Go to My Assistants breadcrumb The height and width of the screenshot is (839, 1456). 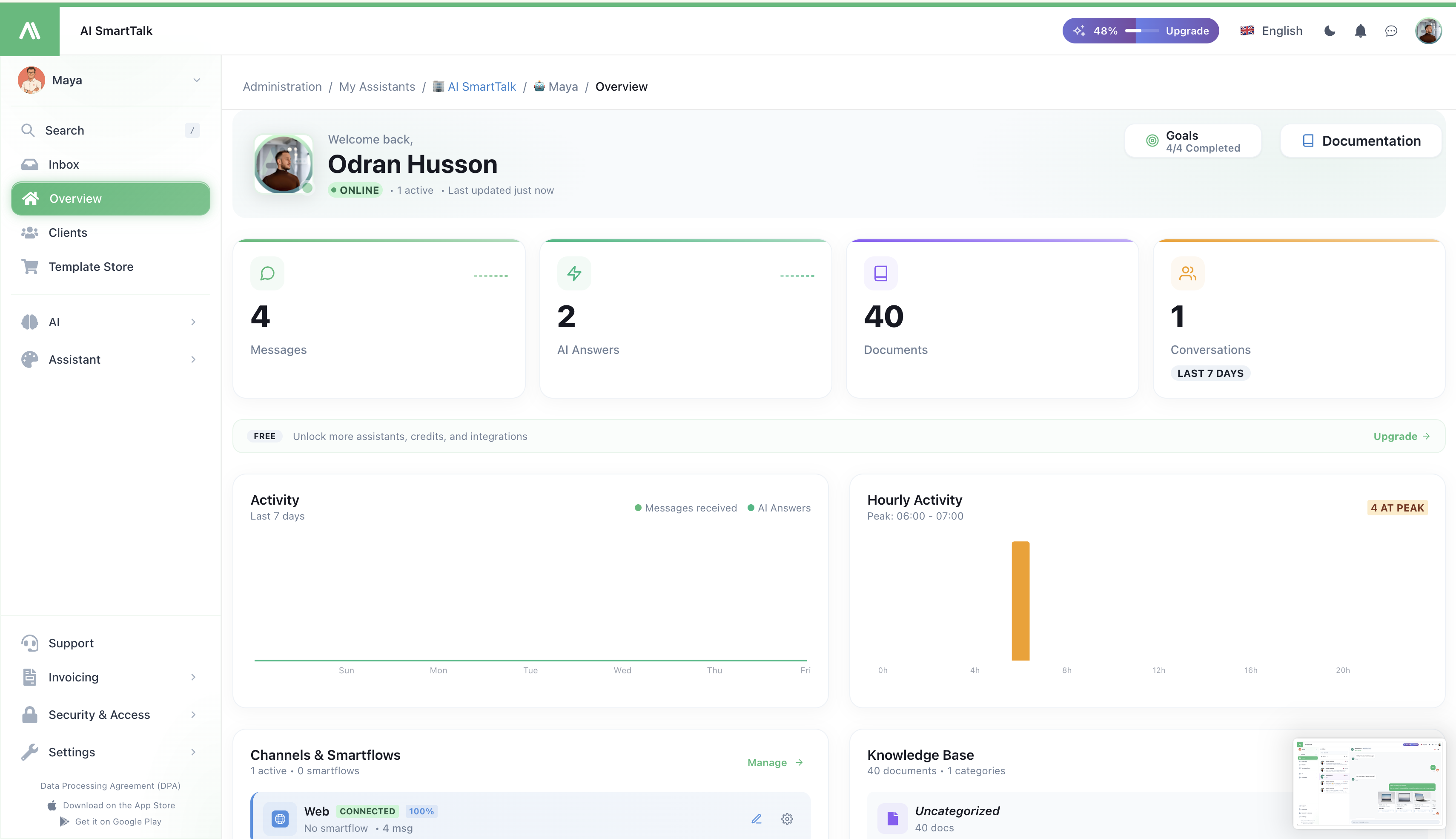(377, 86)
